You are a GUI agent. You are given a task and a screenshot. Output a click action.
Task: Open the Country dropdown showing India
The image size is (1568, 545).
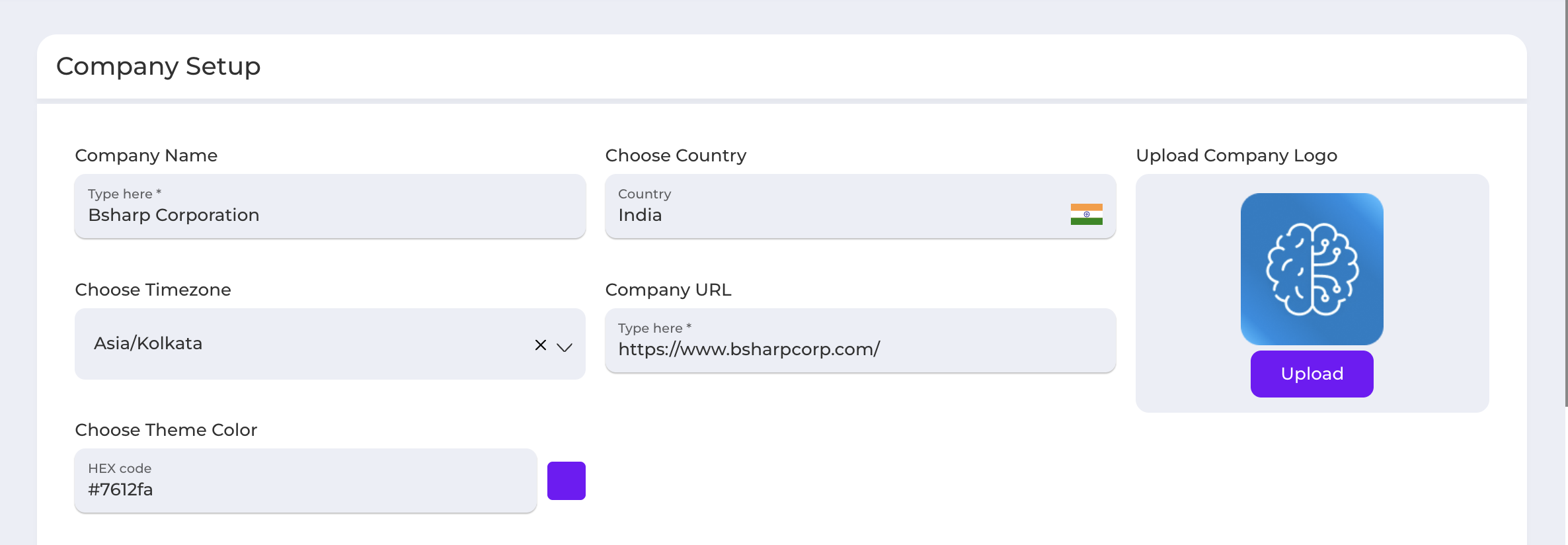(x=860, y=206)
